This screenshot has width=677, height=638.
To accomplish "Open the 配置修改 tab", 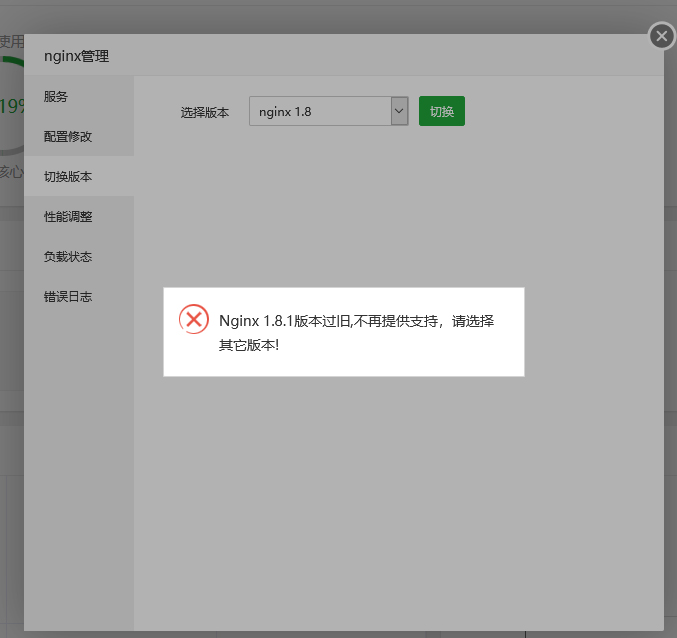I will tap(79, 136).
